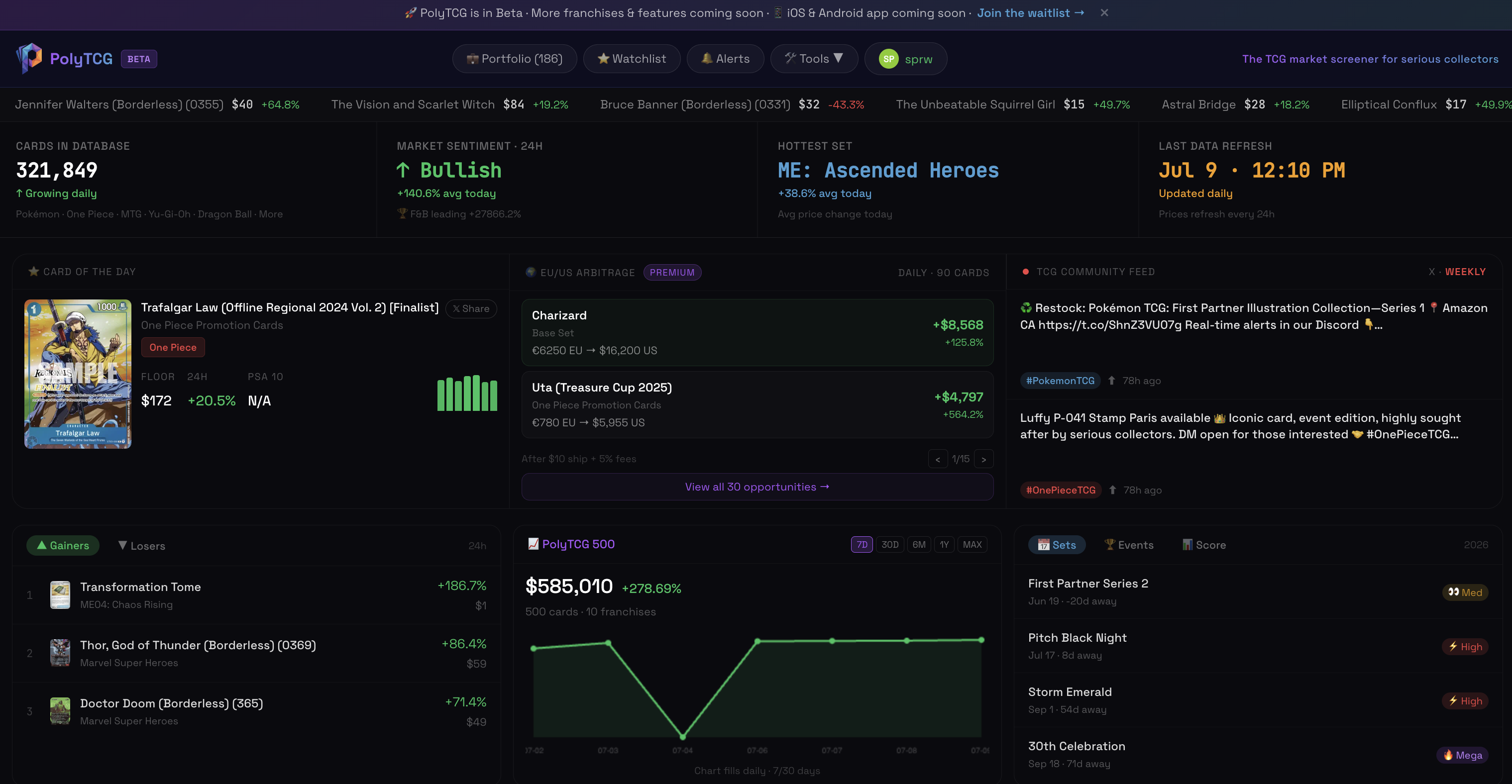Viewport: 1512px width, 784px height.
Task: Click View all 30 opportunities
Action: pos(757,487)
